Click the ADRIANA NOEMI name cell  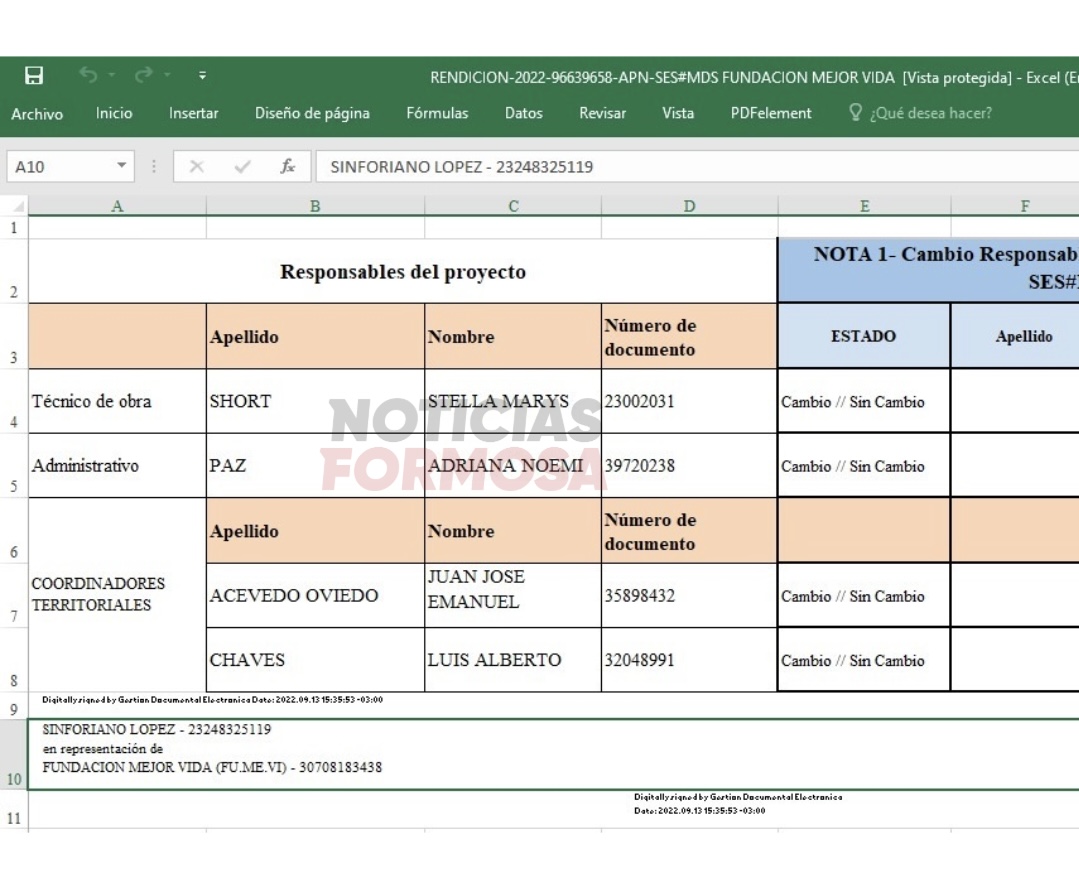pyautogui.click(x=513, y=466)
